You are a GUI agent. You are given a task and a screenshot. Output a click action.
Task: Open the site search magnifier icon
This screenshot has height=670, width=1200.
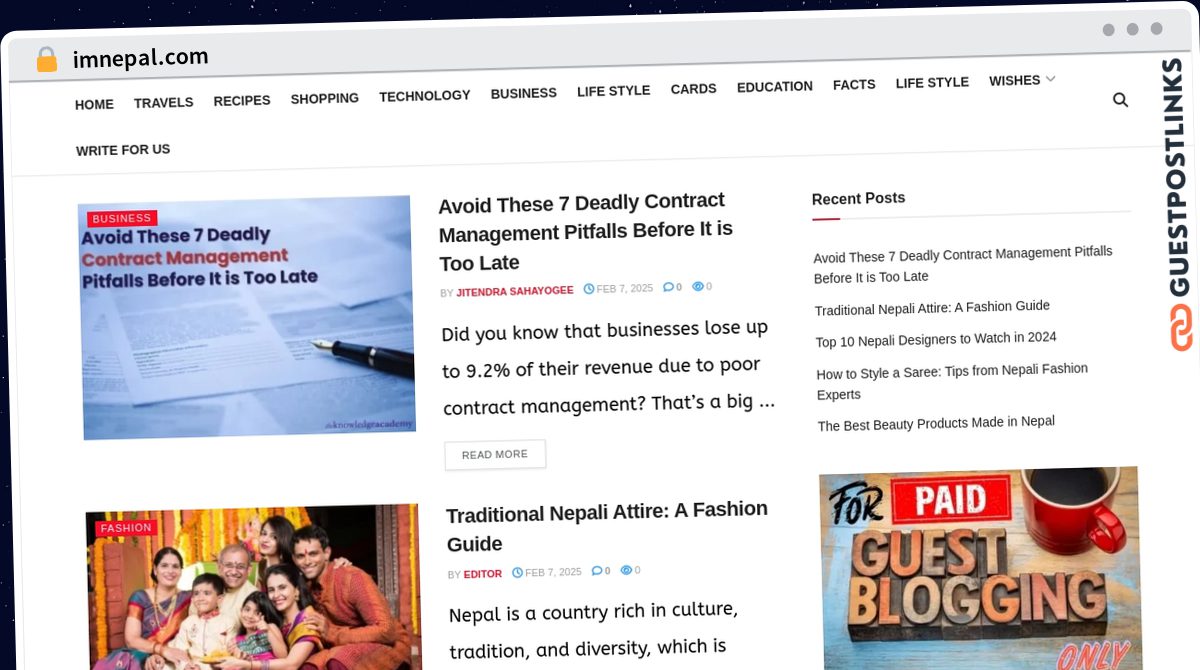[1120, 100]
